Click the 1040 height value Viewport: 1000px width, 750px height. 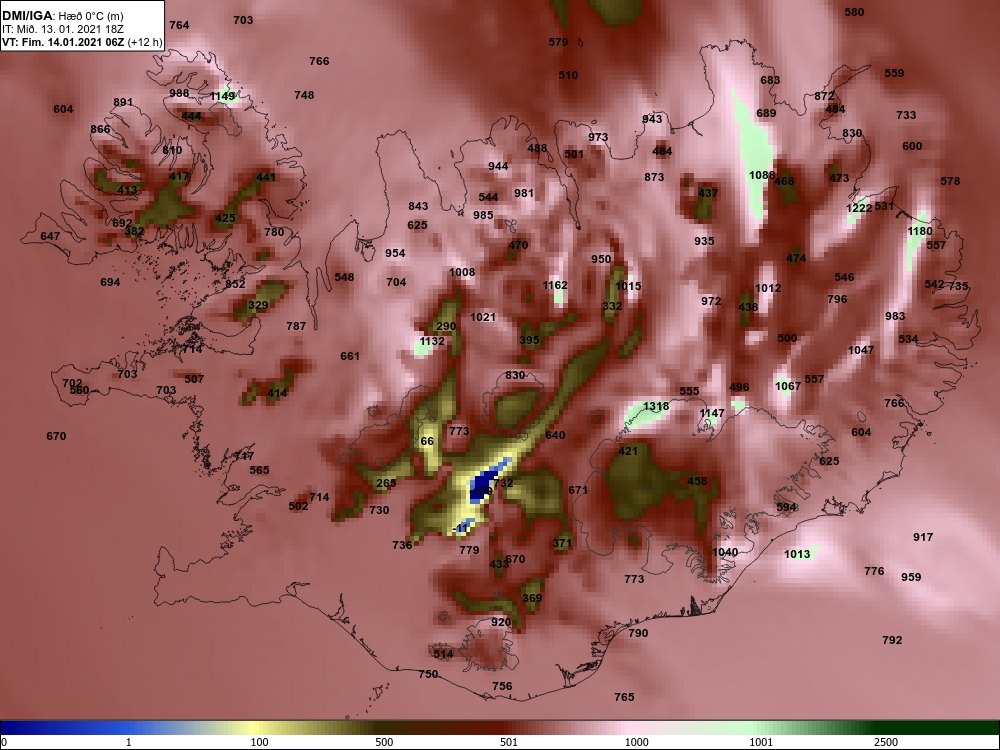[725, 552]
